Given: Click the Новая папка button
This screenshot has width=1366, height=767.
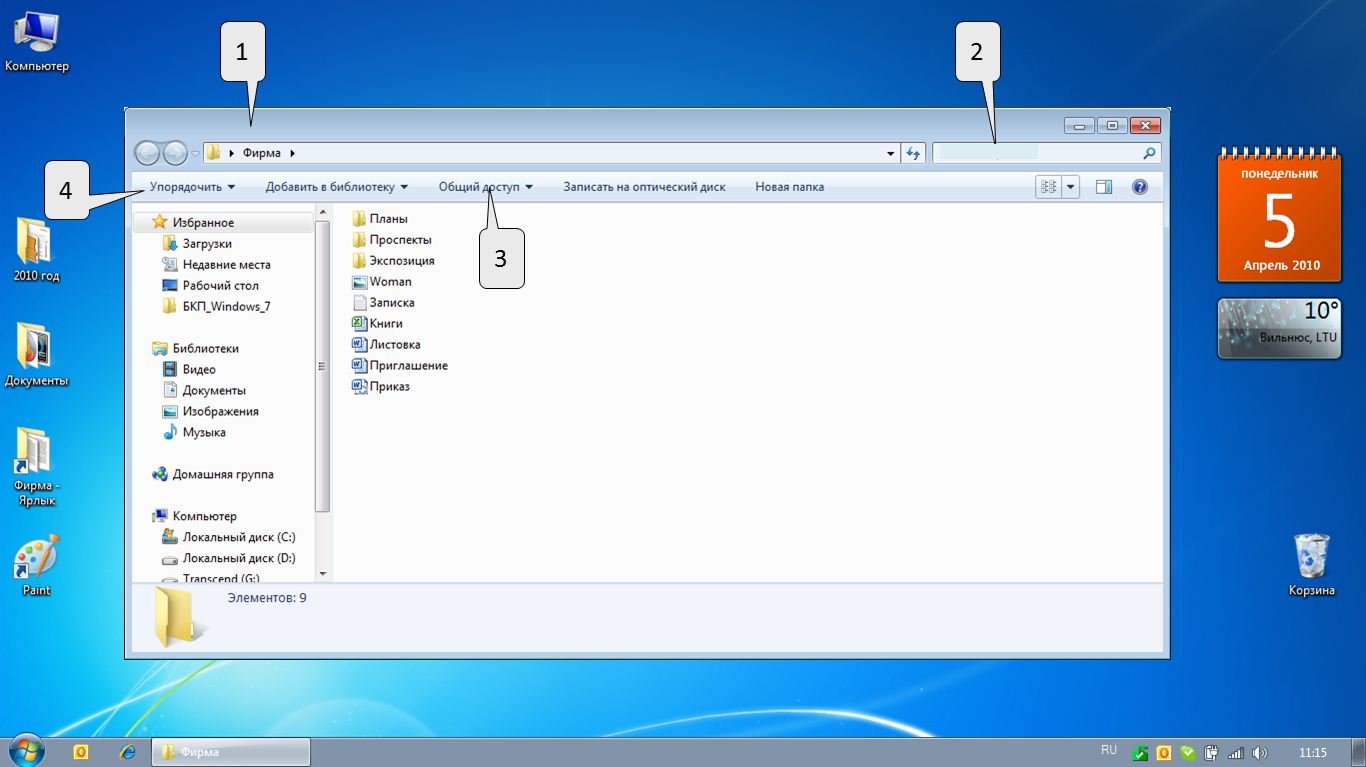Looking at the screenshot, I should coord(789,187).
